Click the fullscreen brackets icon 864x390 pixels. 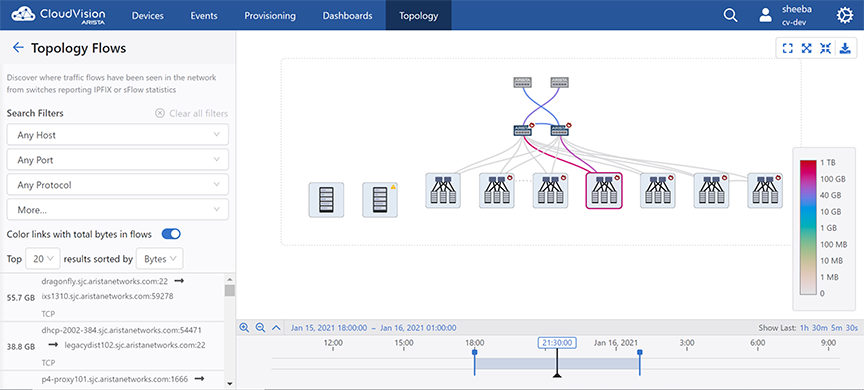tap(787, 48)
